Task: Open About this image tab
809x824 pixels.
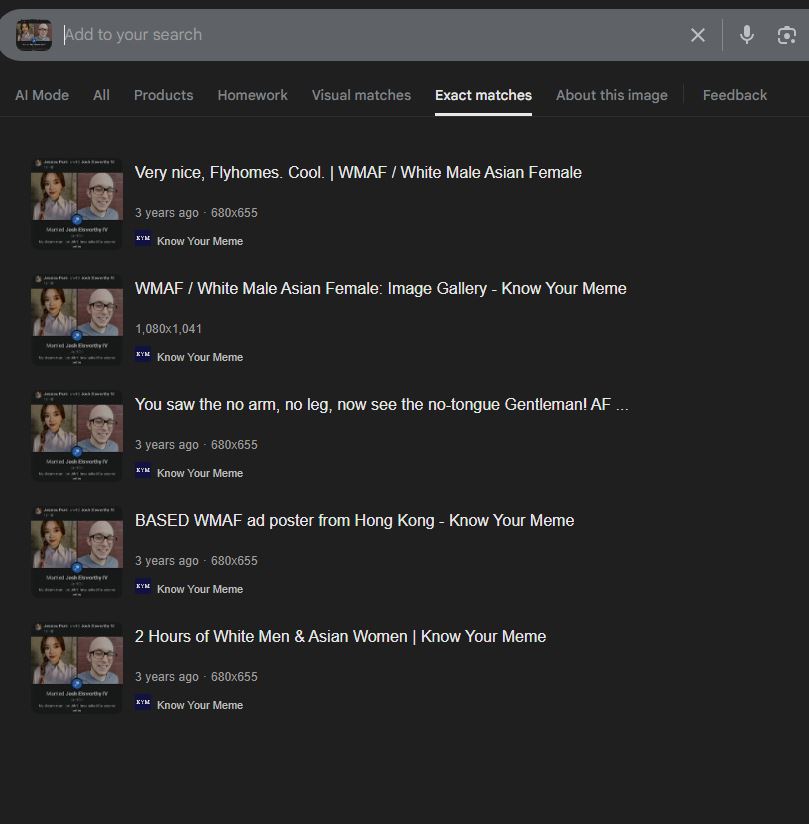Action: (x=612, y=95)
